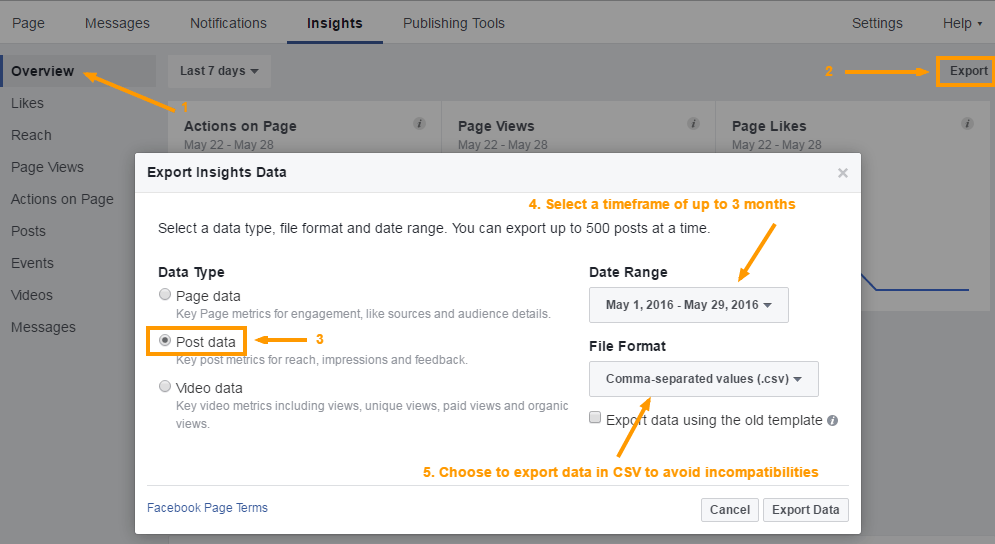Open the File Format dropdown
This screenshot has width=995, height=544.
[704, 379]
